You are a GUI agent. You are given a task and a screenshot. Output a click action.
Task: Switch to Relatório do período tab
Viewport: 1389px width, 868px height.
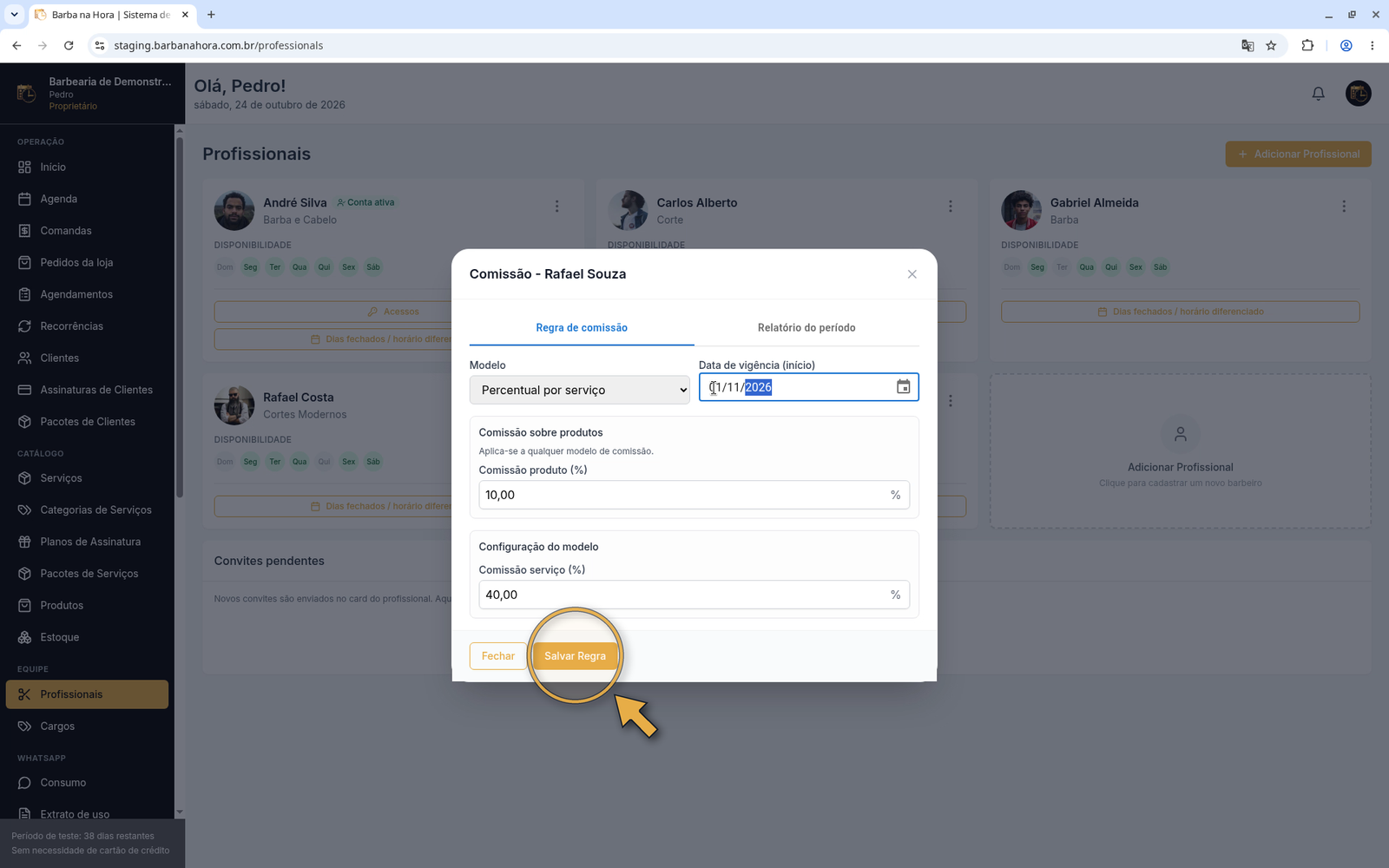[x=806, y=327]
